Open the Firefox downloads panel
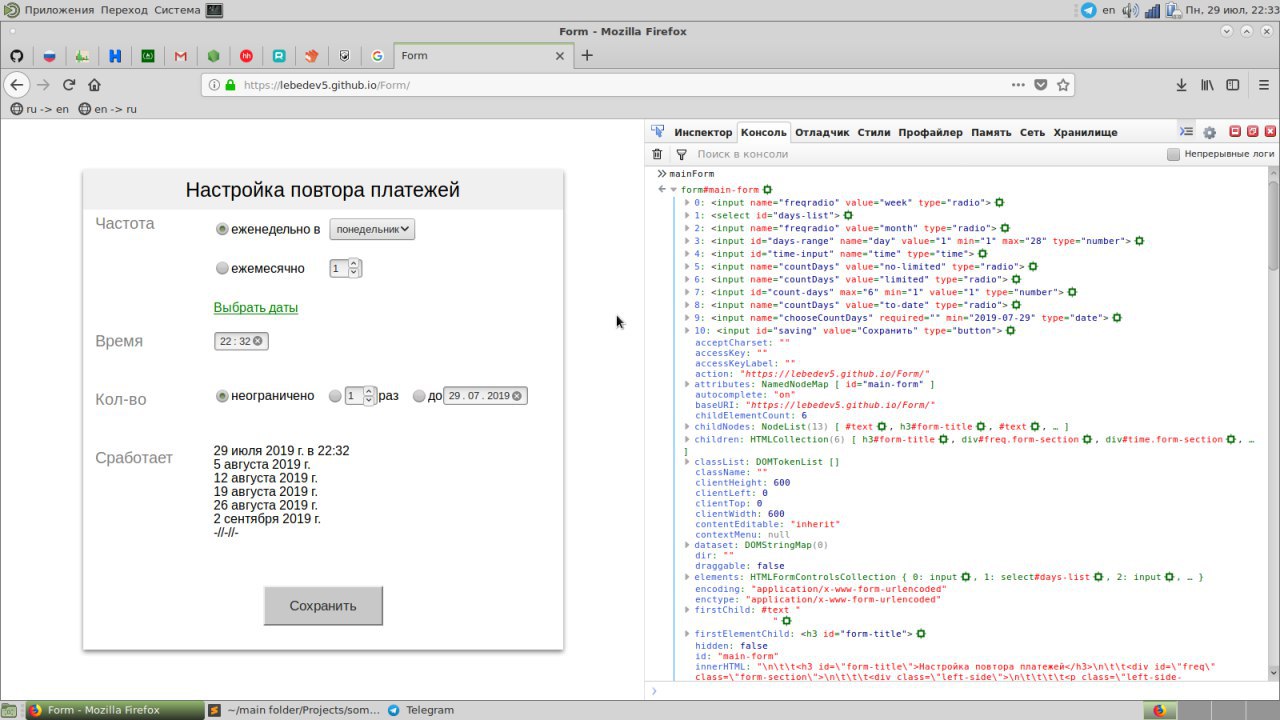 (x=1181, y=85)
